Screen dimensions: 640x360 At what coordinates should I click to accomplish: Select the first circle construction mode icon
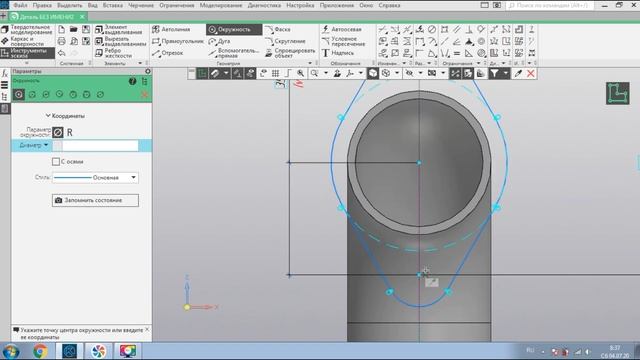(19, 94)
